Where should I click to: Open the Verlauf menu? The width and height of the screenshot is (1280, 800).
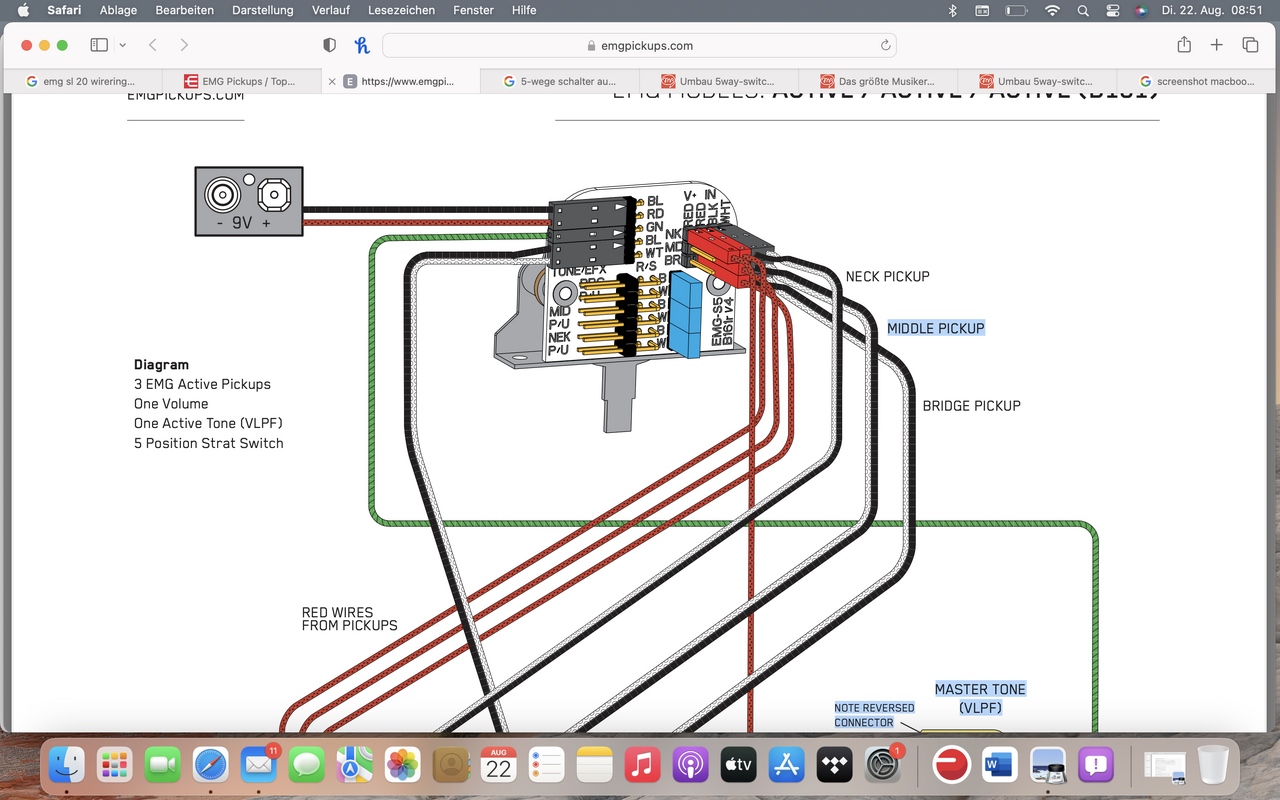331,10
